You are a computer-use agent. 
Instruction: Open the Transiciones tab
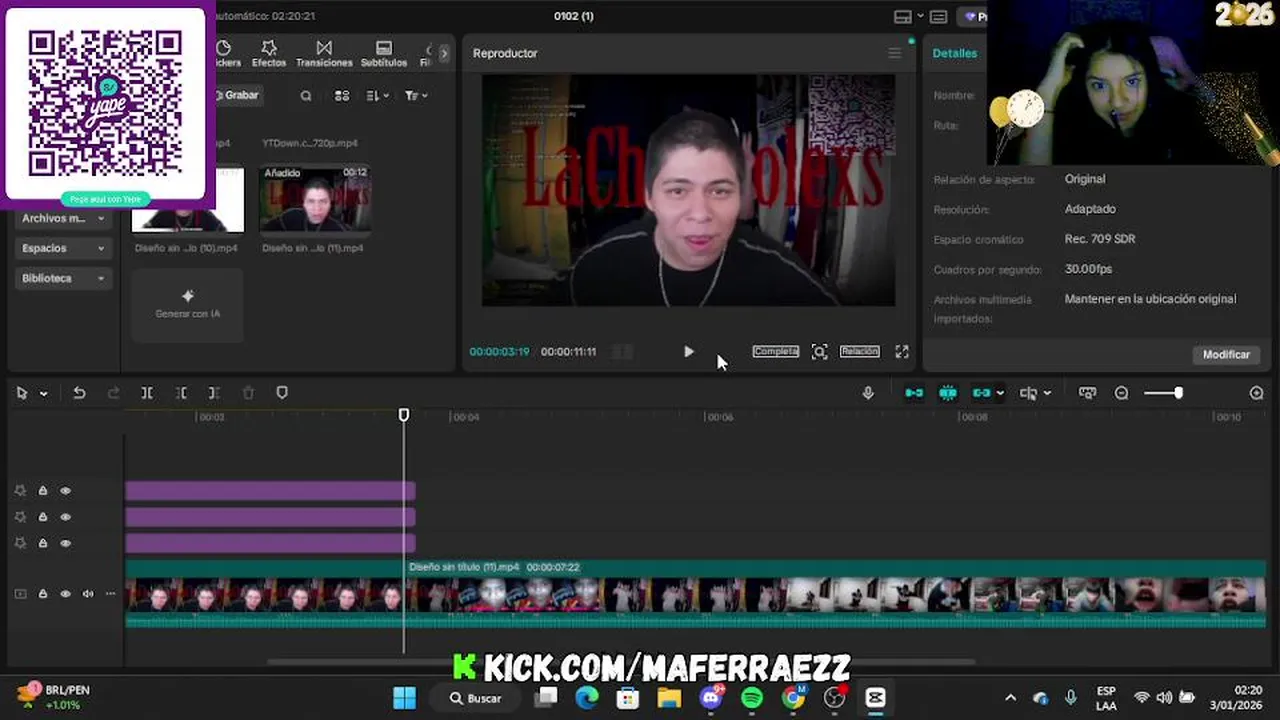click(x=324, y=54)
